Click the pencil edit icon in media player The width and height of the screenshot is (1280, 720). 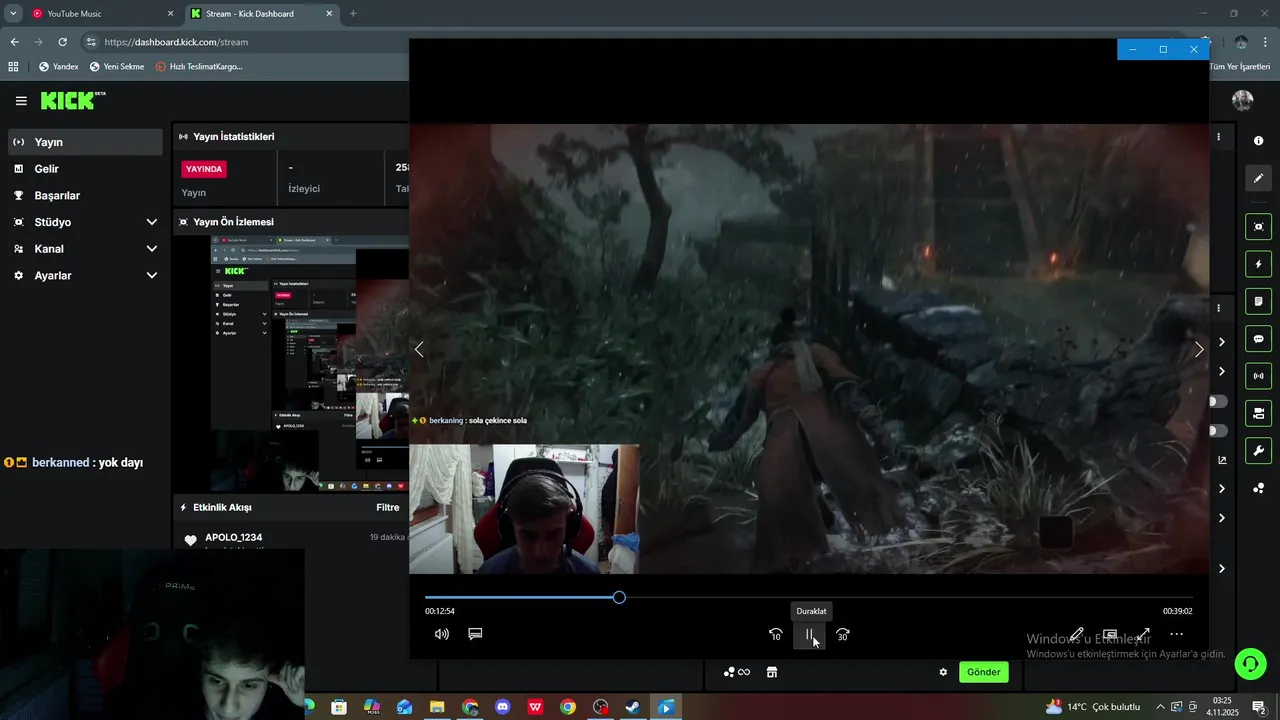[1077, 634]
